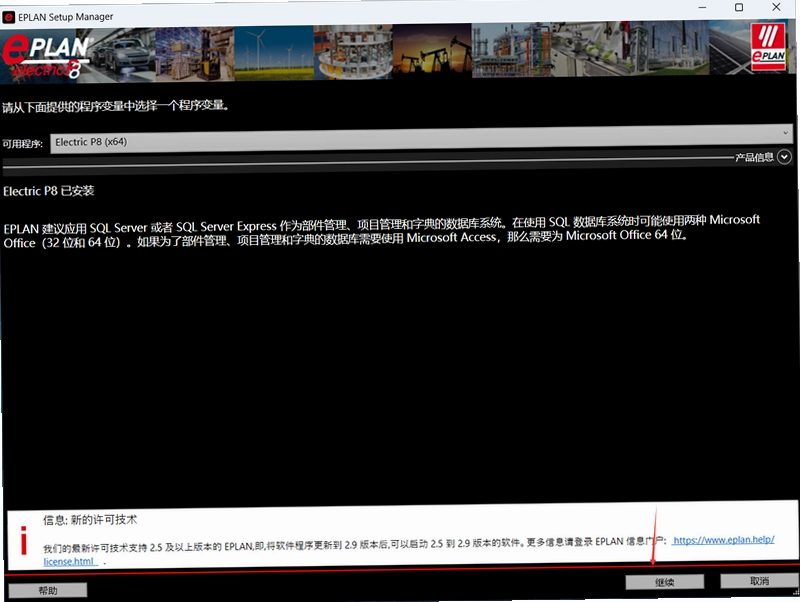Click the 'Electric P8 已安装' status text
Screen dimensions: 800x602
pos(48,191)
